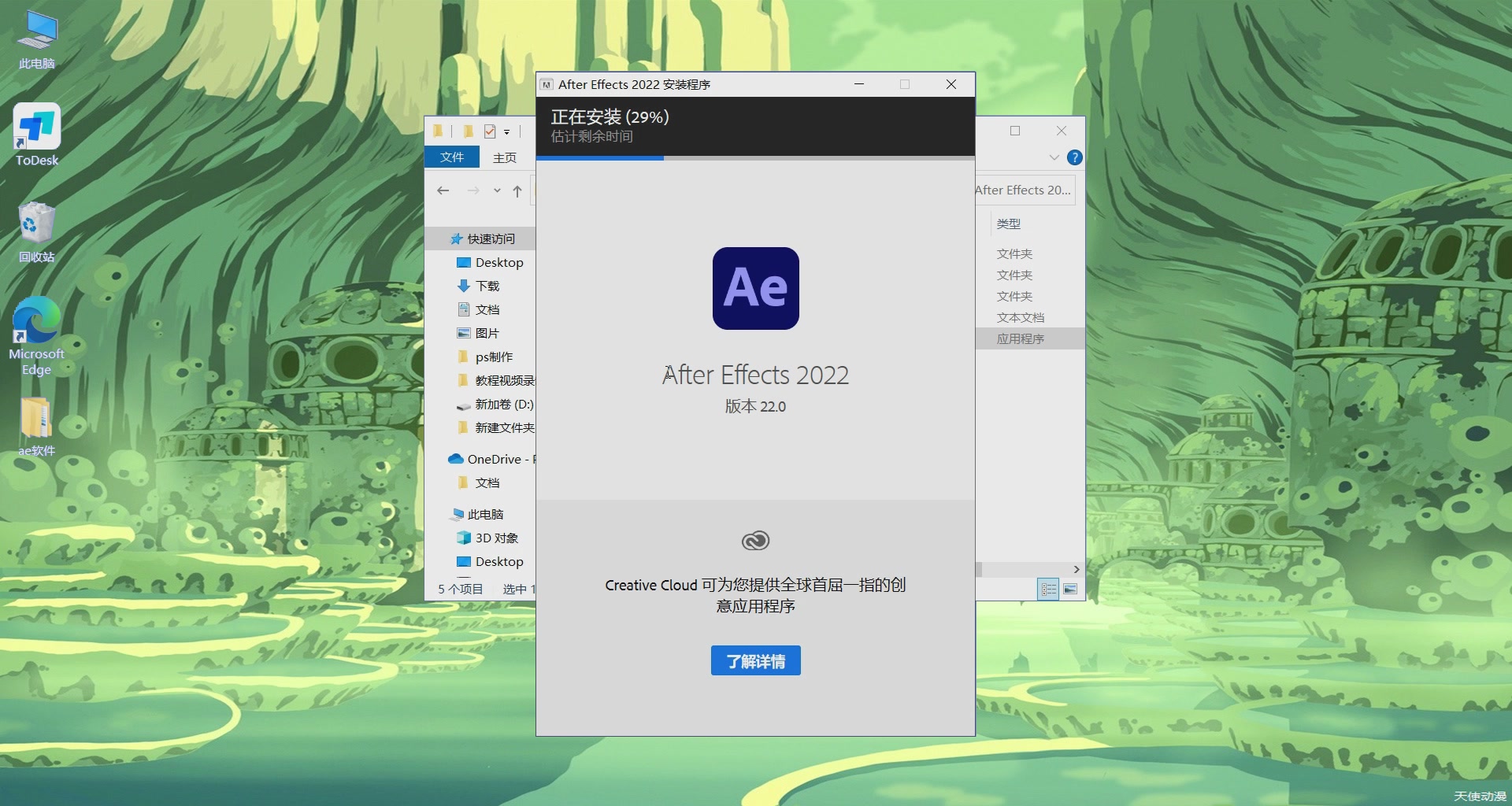Viewport: 1512px width, 806px height.
Task: Click the Creative Cloud logo icon
Action: [x=755, y=541]
